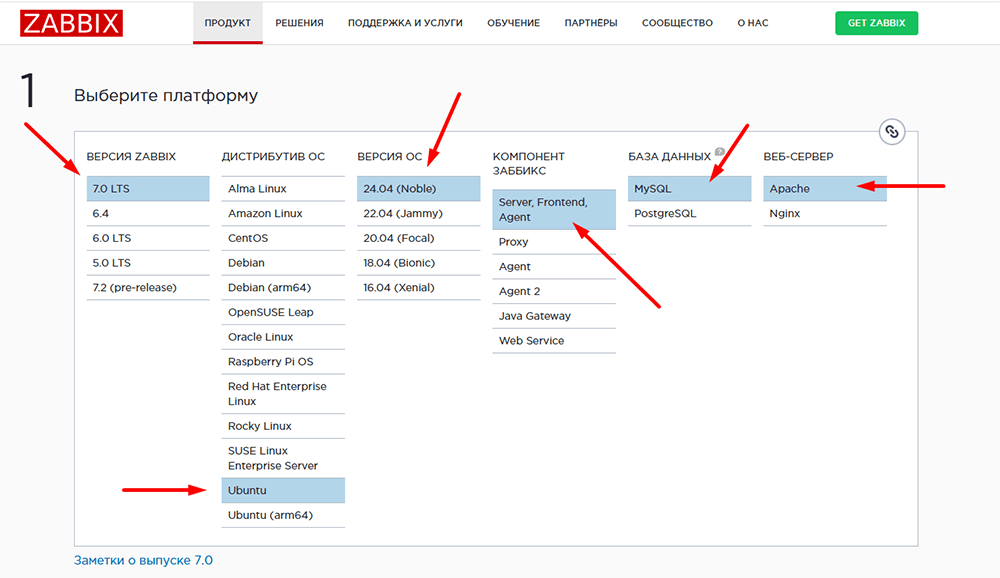Open the ПАРТНЕРЫ menu item
This screenshot has width=1000, height=578.
coord(591,23)
